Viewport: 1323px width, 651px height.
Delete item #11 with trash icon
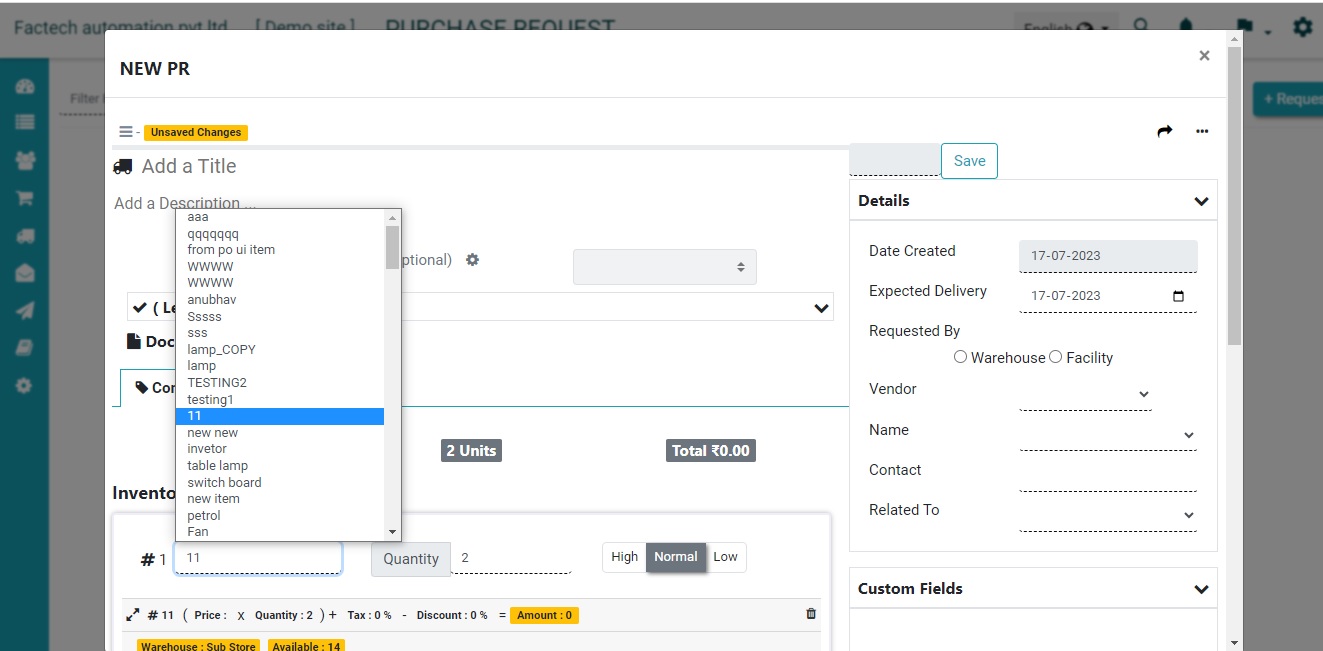click(x=811, y=614)
